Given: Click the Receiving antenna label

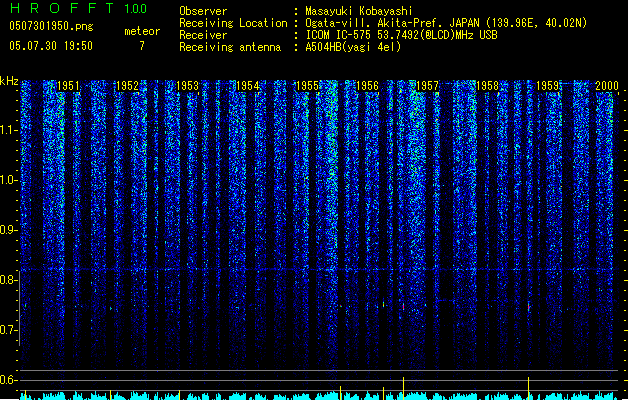Looking at the screenshot, I should coord(230,47).
